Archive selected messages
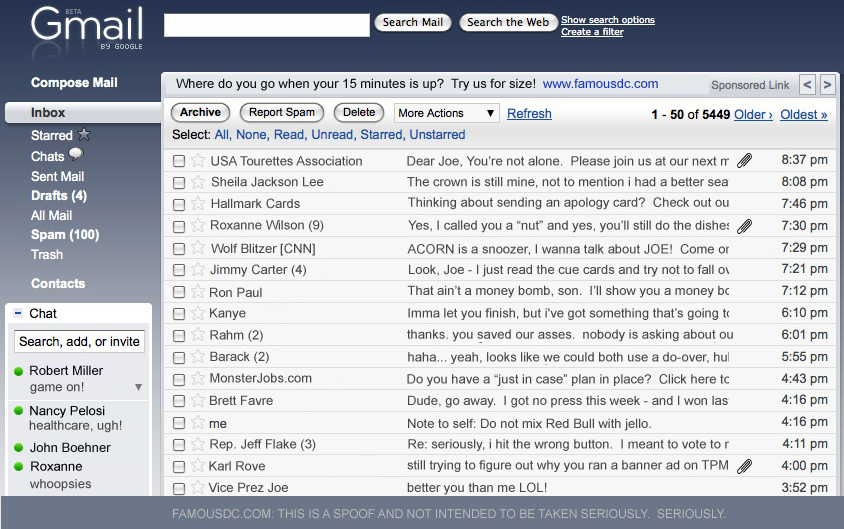 tap(200, 112)
